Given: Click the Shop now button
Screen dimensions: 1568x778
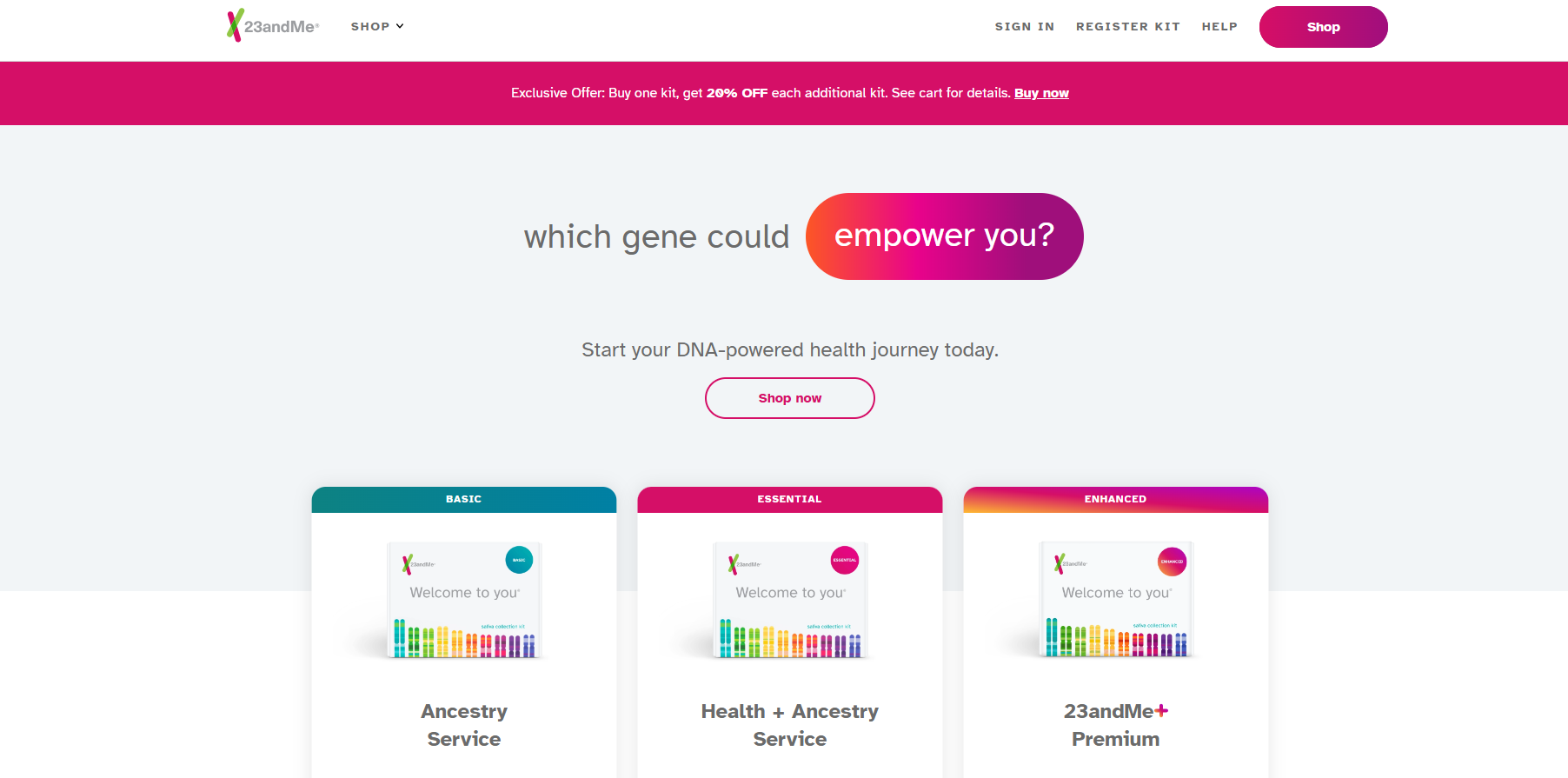Looking at the screenshot, I should [789, 398].
